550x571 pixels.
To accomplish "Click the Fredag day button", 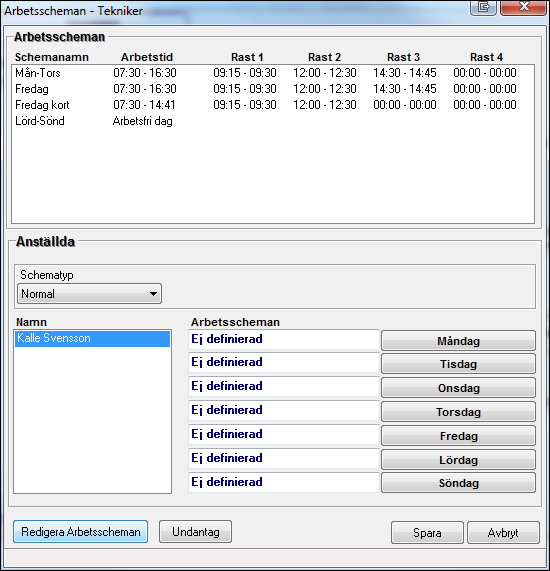I will point(458,436).
